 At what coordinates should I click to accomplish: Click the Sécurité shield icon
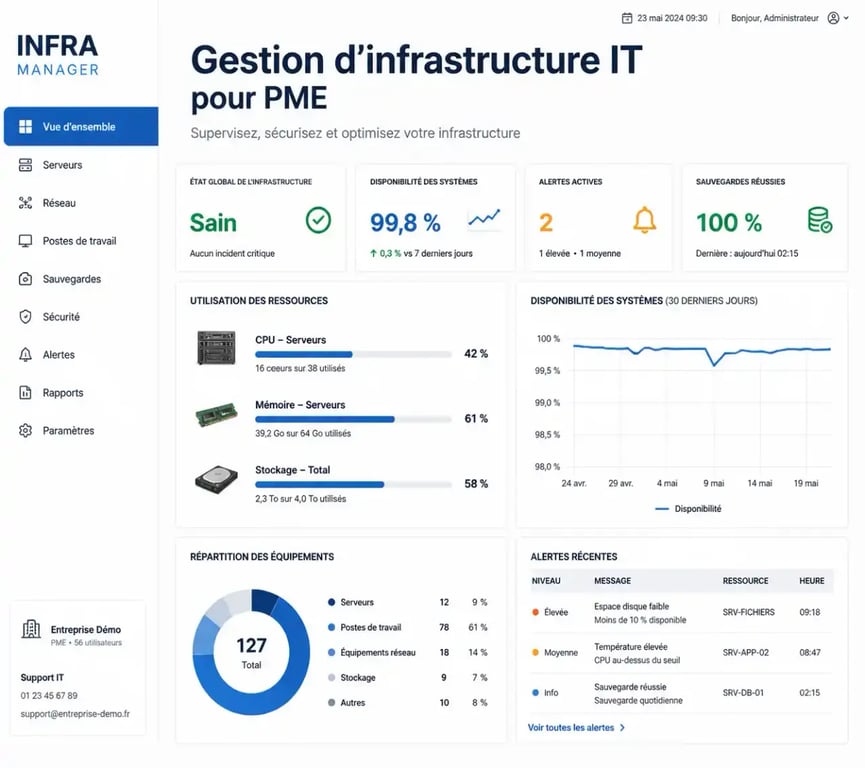coord(25,317)
